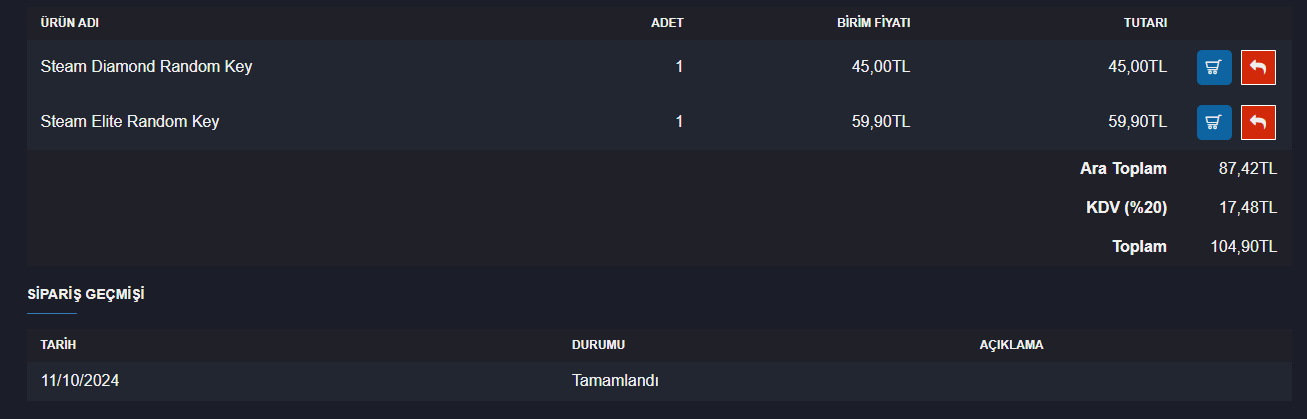This screenshot has height=419, width=1307.
Task: Click the AÇIKLAMA column header
Action: coord(1011,345)
